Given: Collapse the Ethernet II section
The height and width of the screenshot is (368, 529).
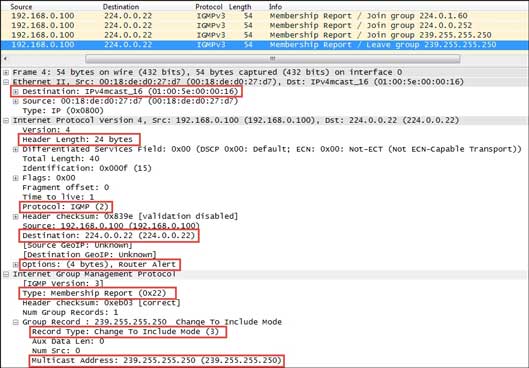Looking at the screenshot, I should tap(6, 82).
